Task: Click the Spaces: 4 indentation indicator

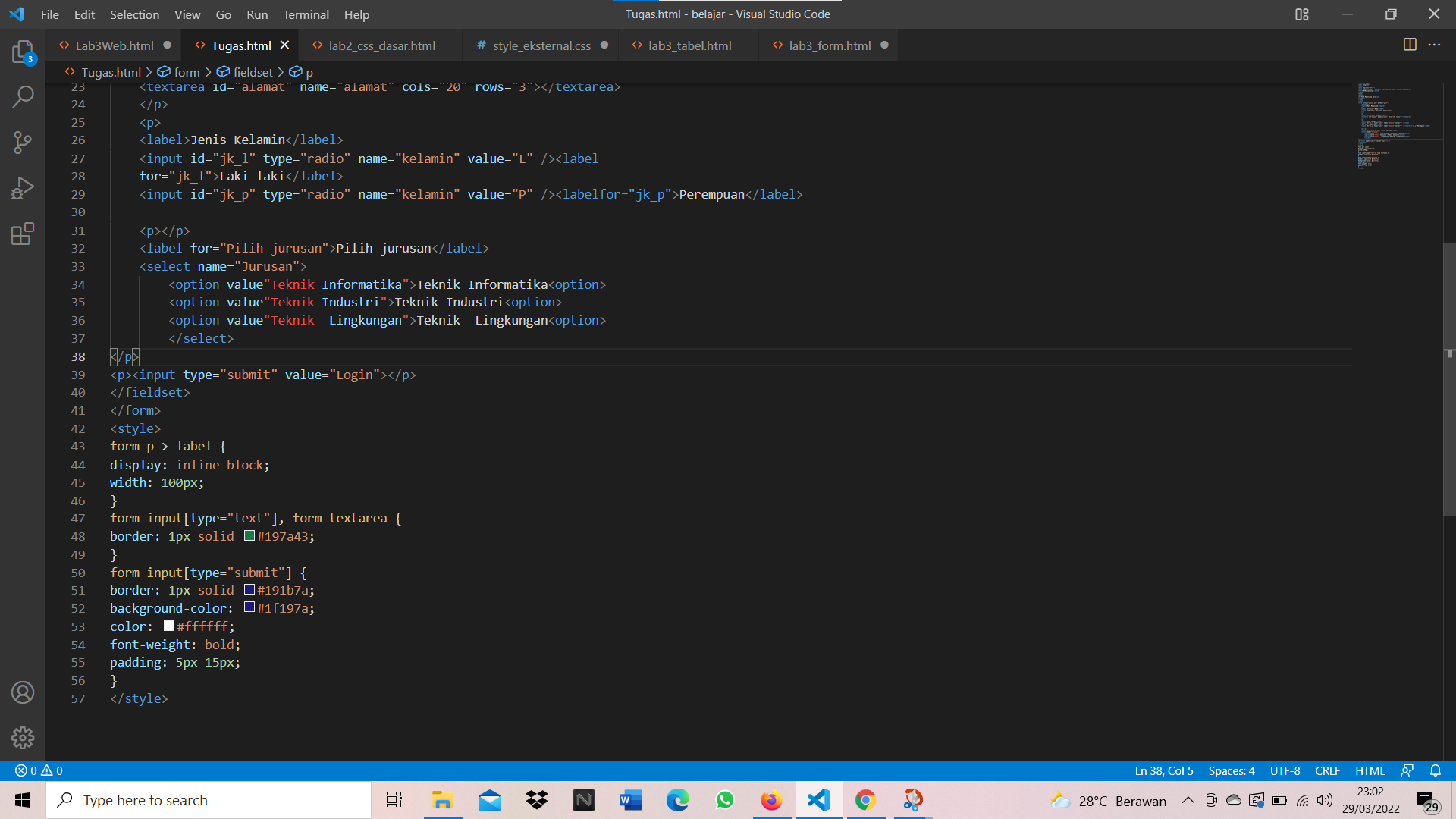Action: [1231, 770]
